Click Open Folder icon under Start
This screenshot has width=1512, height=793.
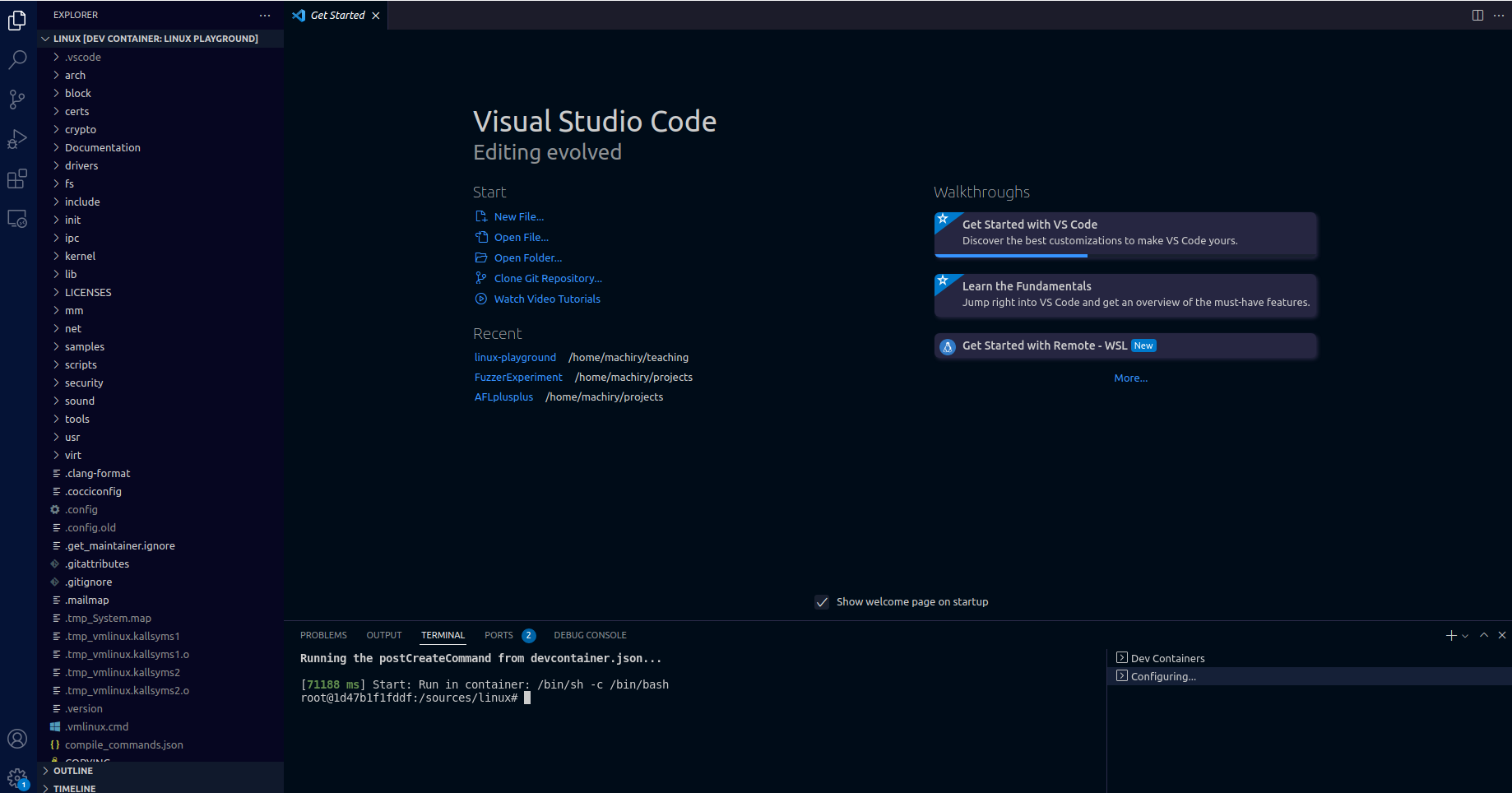[x=481, y=257]
